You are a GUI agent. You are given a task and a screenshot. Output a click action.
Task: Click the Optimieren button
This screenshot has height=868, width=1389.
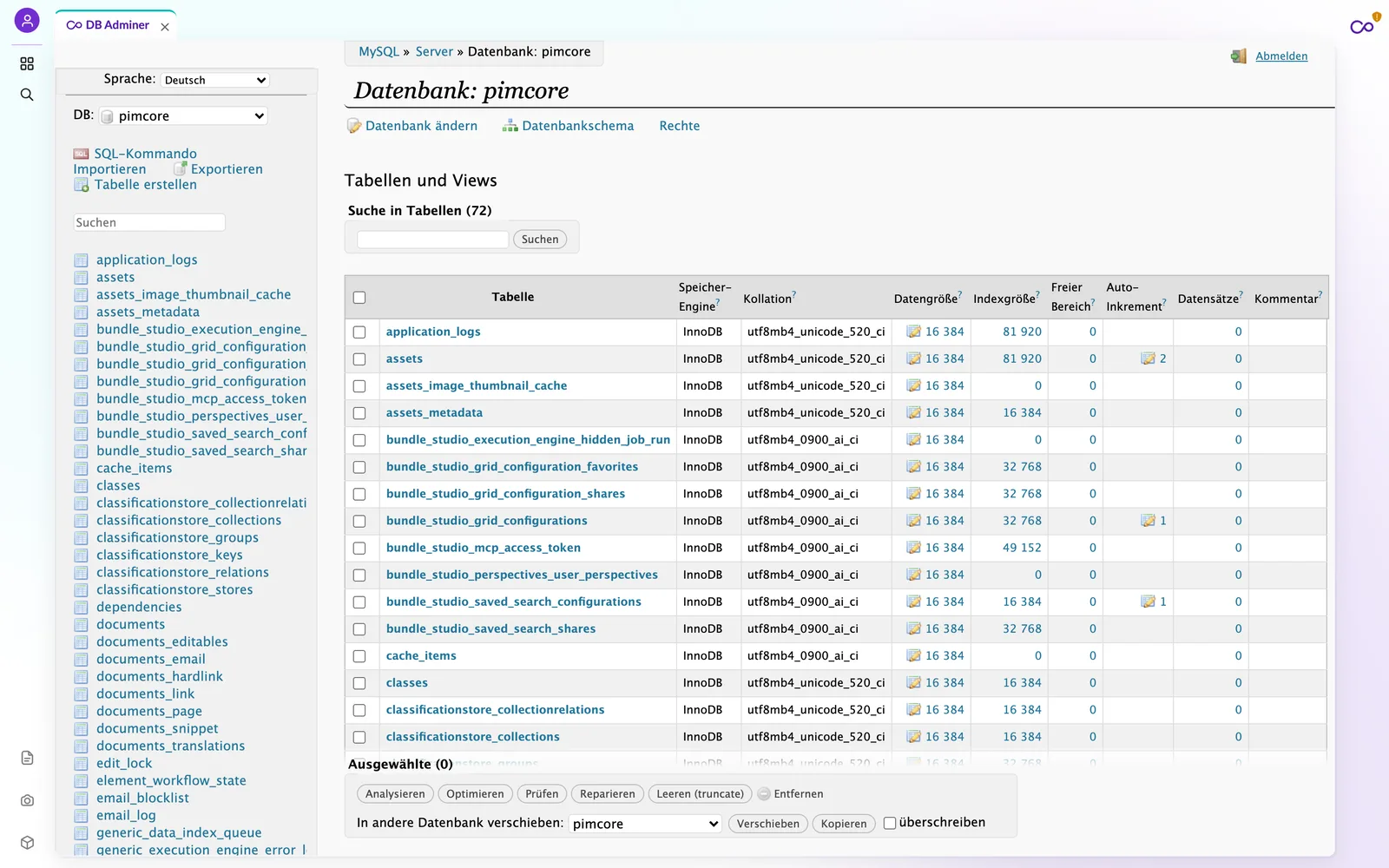(x=475, y=793)
